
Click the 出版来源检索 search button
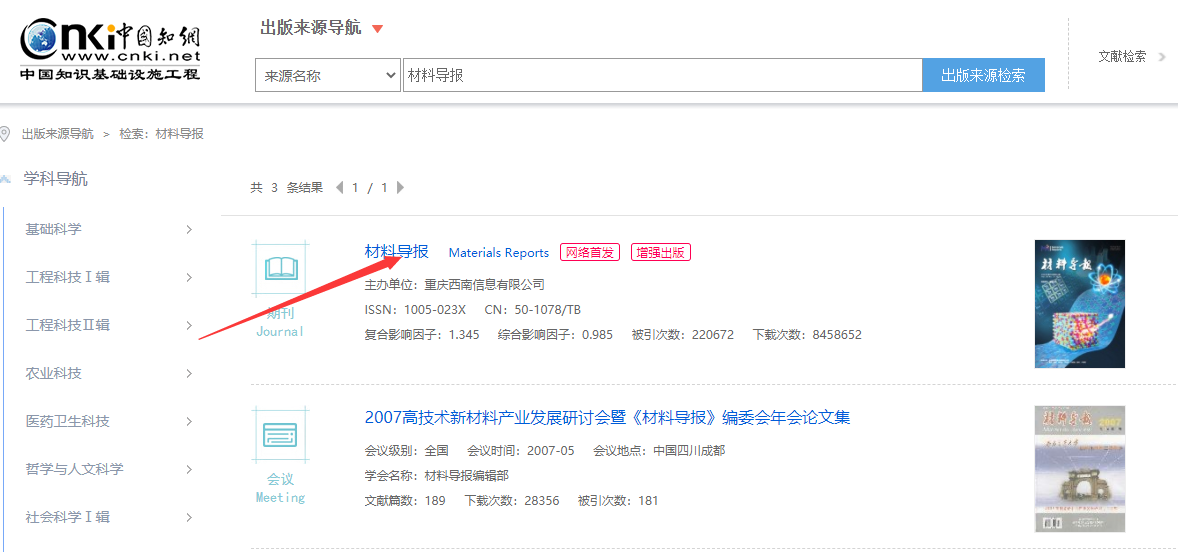(x=983, y=75)
